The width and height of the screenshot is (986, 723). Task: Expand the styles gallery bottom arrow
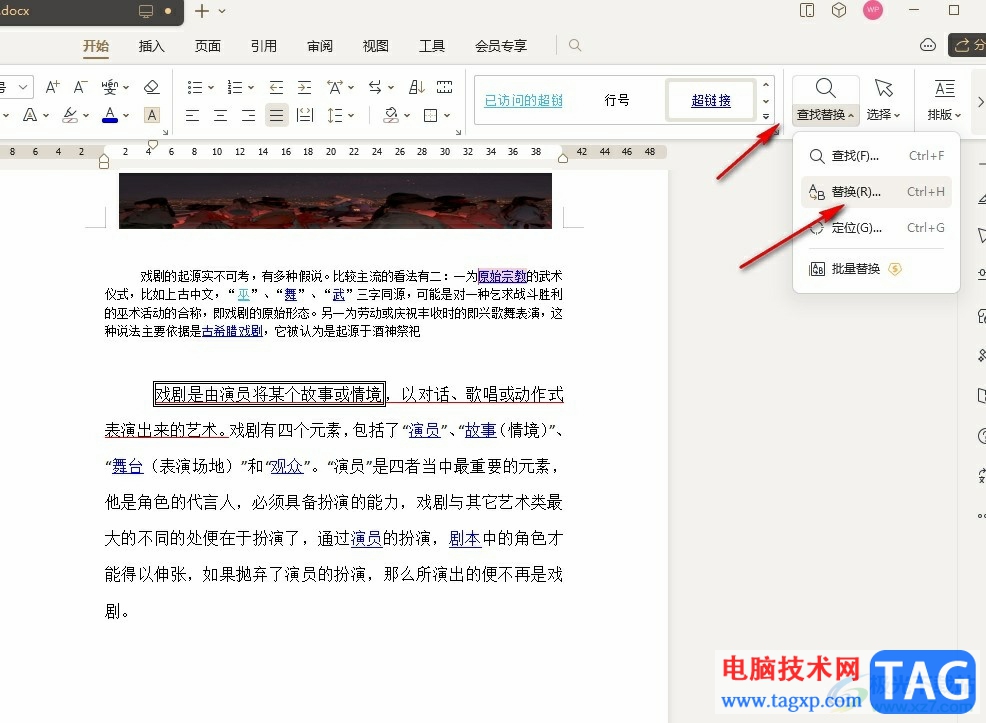766,116
